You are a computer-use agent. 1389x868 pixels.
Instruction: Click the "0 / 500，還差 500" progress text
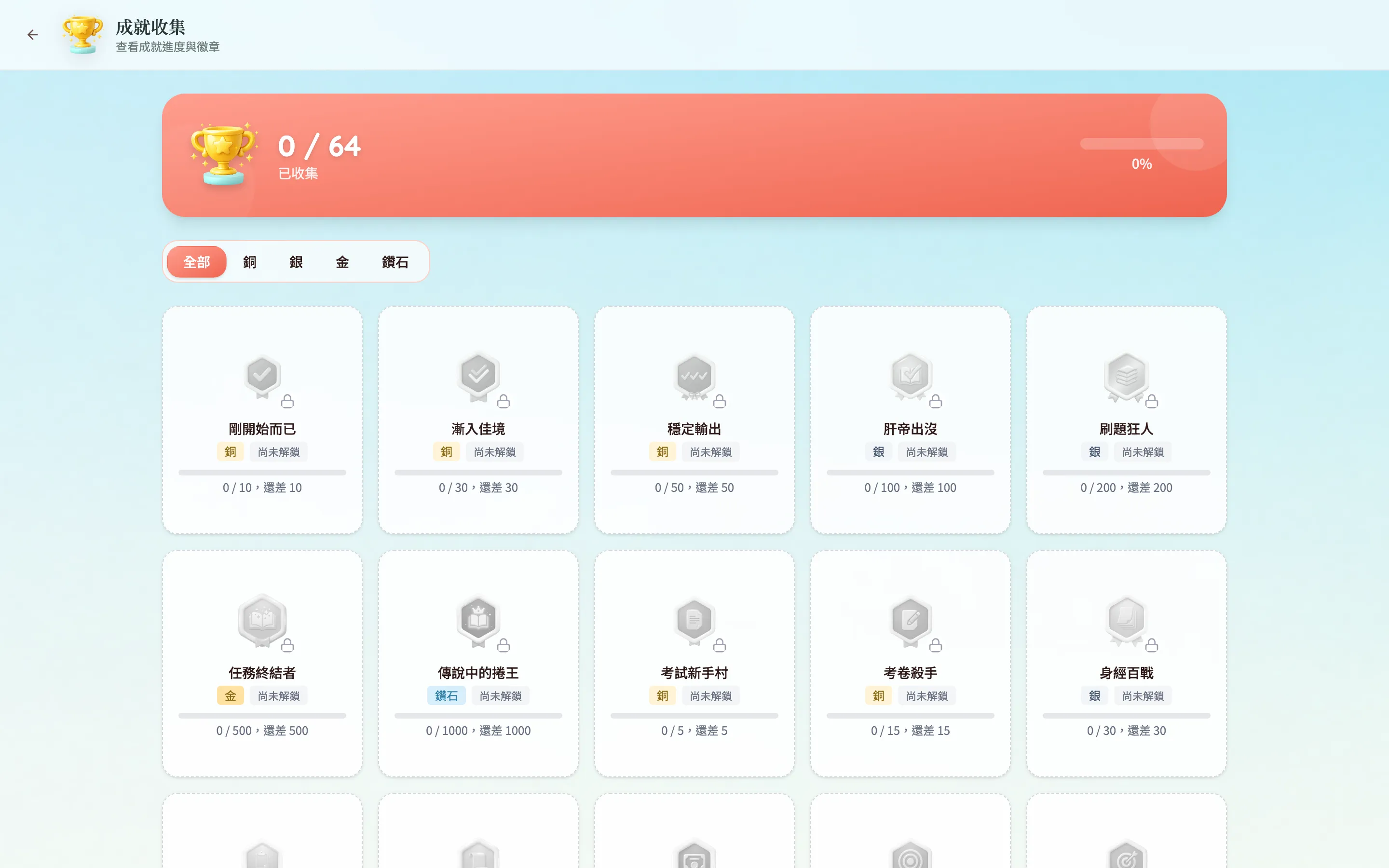tap(262, 731)
